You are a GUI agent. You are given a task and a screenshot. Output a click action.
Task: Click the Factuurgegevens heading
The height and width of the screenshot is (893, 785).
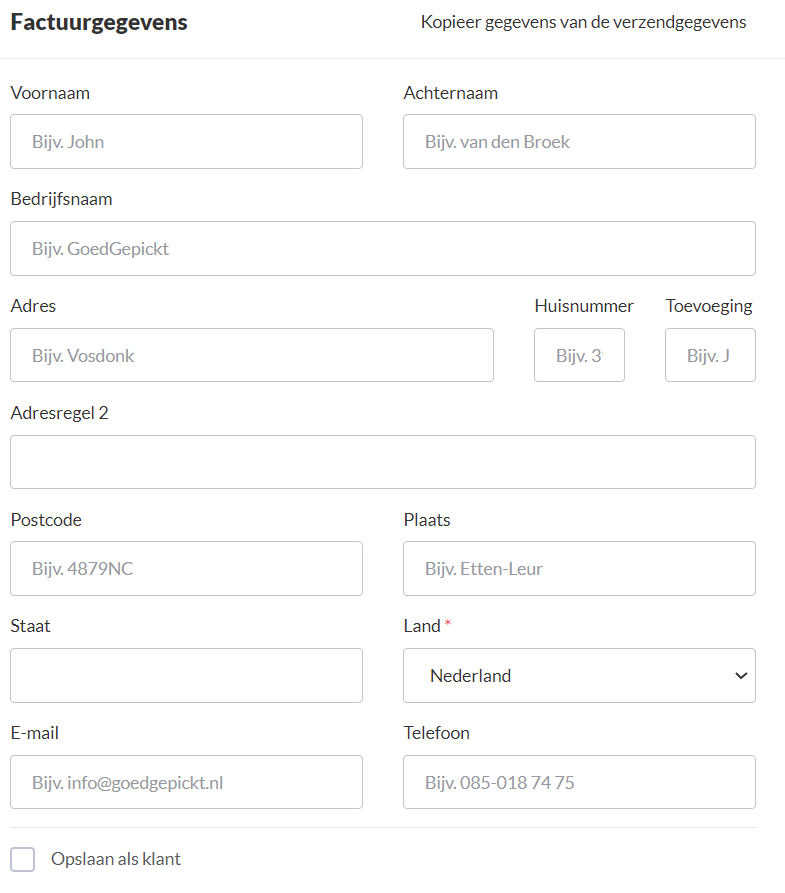coord(99,22)
